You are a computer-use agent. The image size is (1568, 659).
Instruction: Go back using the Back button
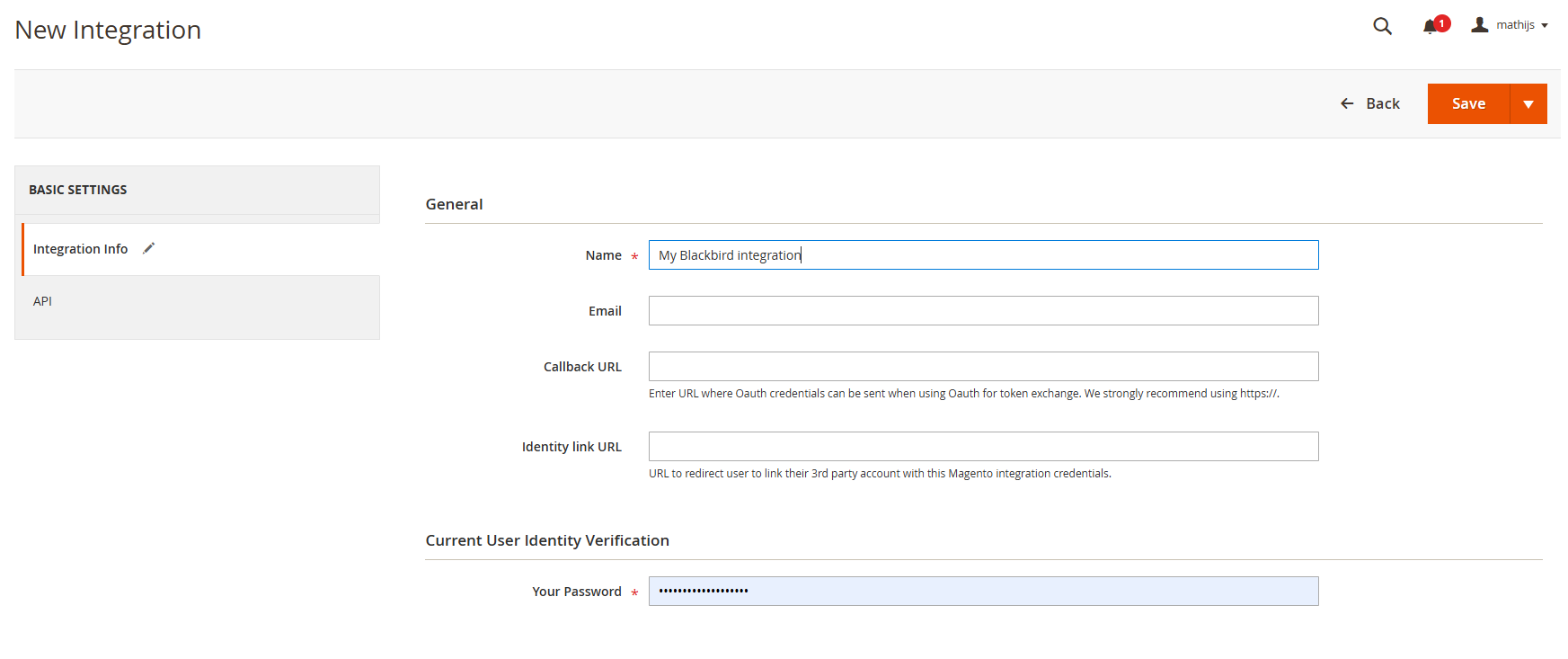[x=1369, y=104]
